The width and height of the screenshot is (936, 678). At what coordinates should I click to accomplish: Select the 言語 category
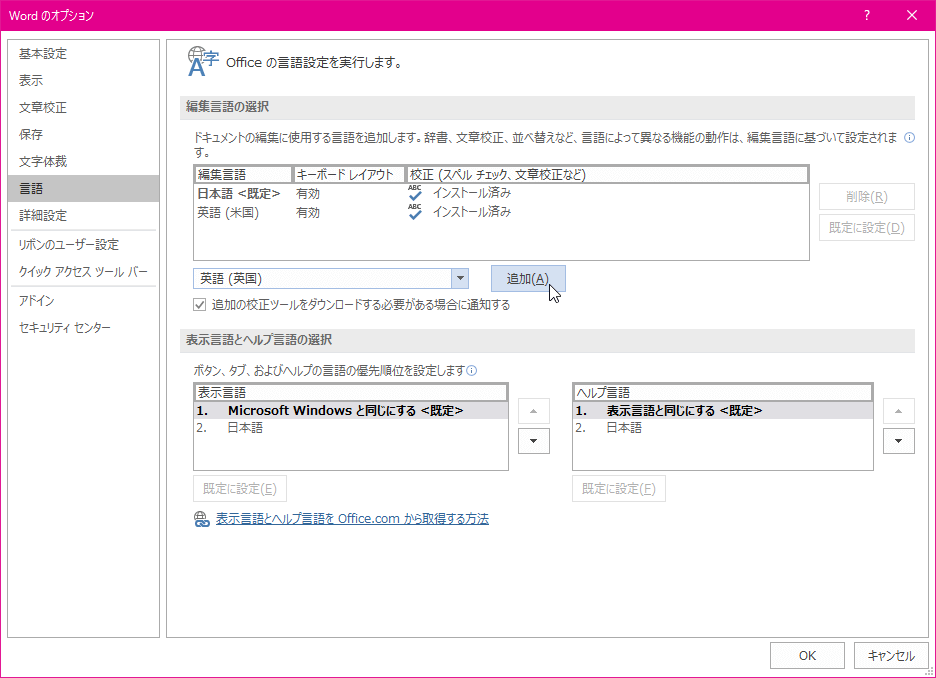84,189
